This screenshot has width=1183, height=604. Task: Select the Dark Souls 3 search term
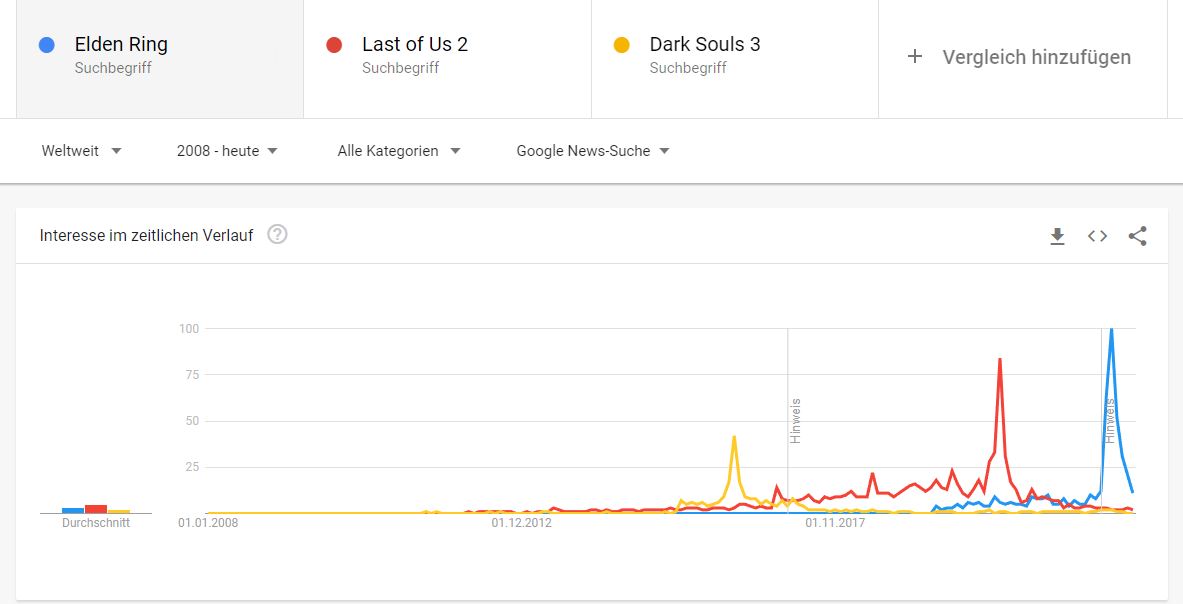pos(735,59)
